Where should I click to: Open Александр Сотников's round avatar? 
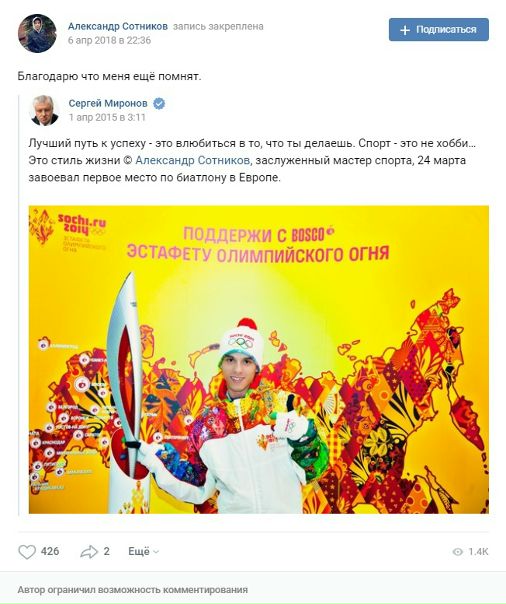37,34
